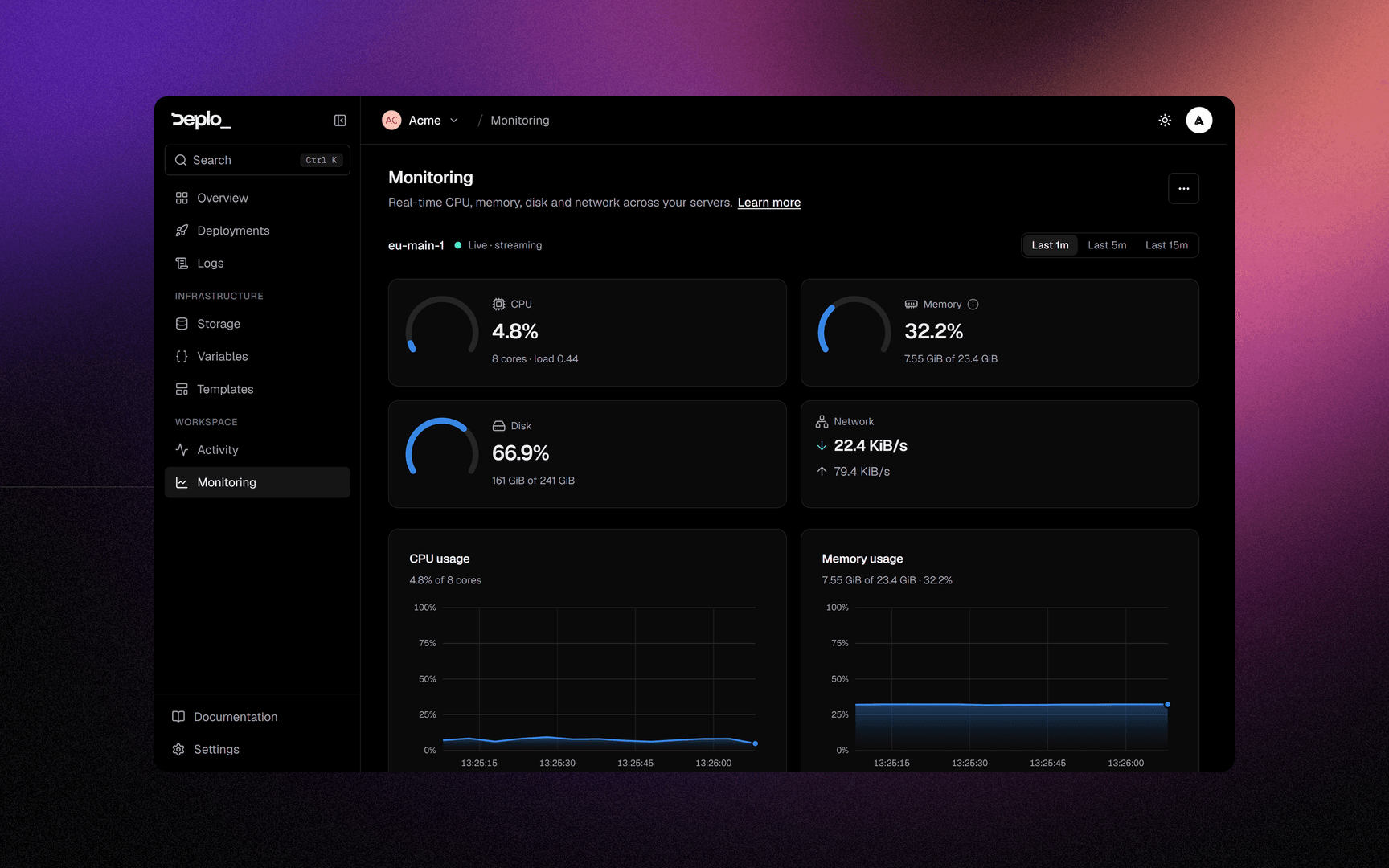
Task: Click the Disk drive icon
Action: pos(499,426)
